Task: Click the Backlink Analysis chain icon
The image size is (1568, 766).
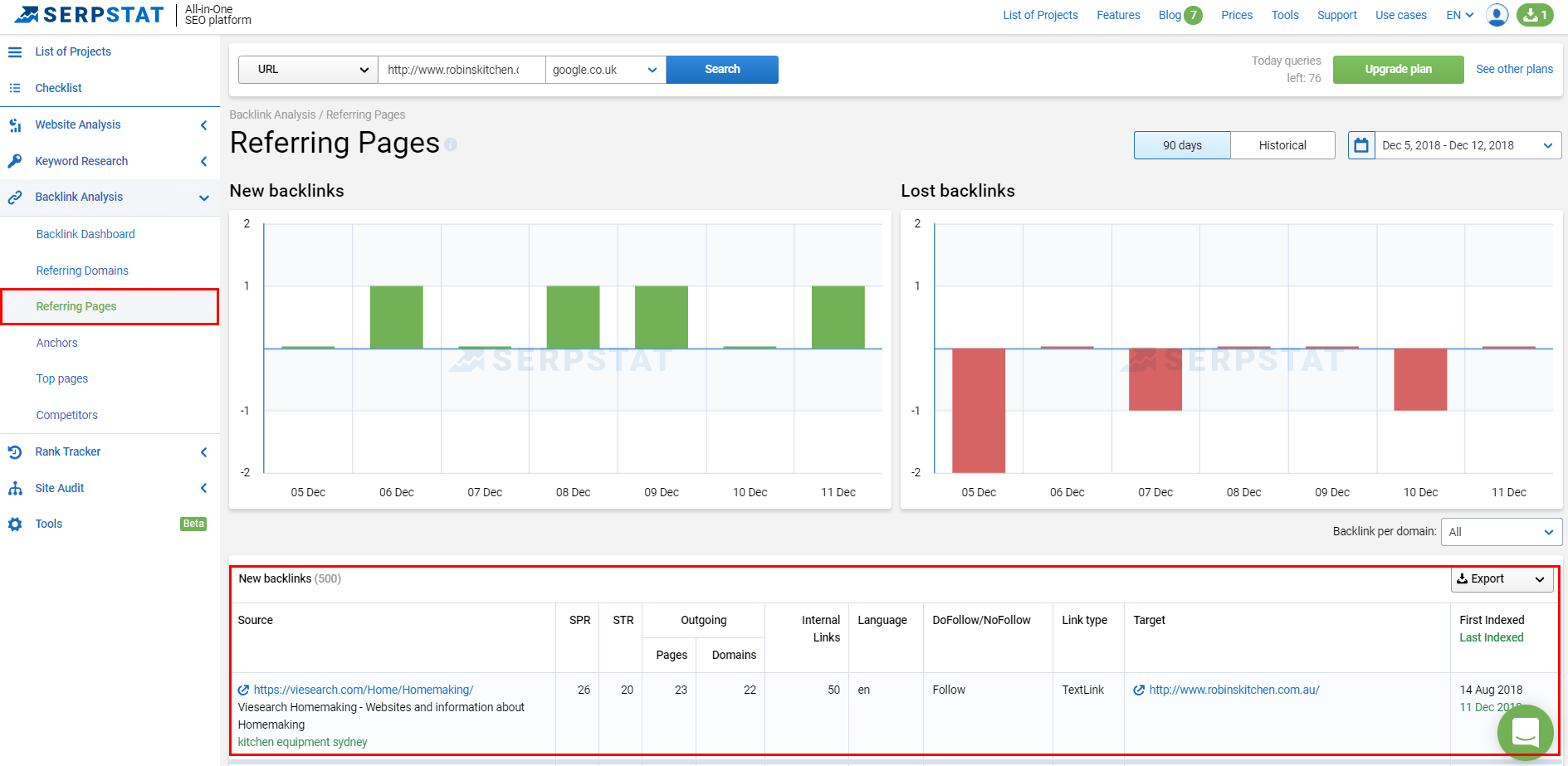Action: point(15,197)
